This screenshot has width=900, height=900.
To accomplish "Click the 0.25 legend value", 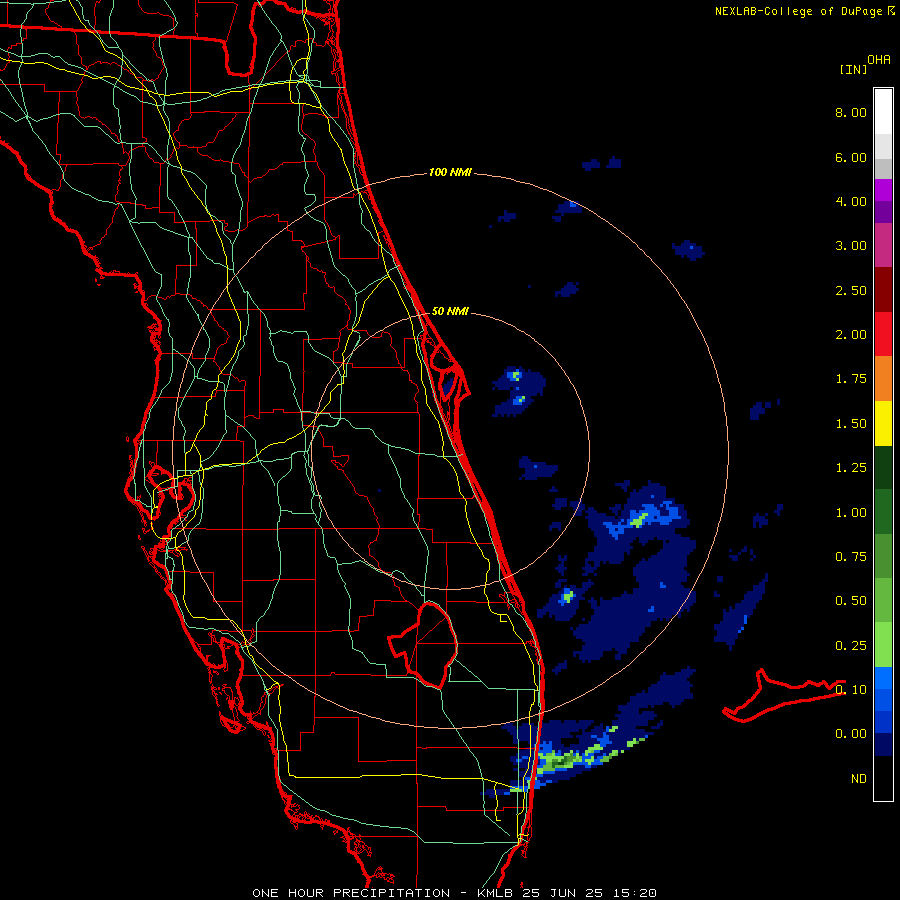I will tap(851, 646).
